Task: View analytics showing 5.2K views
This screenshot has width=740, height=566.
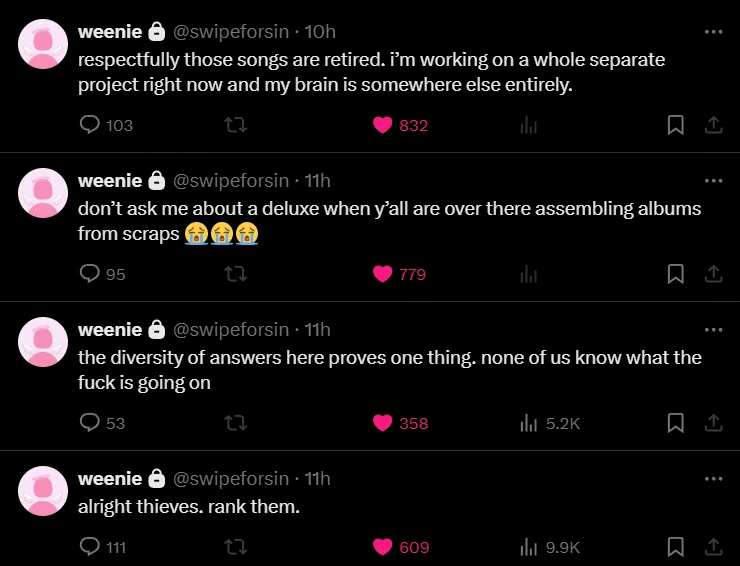Action: [x=550, y=423]
